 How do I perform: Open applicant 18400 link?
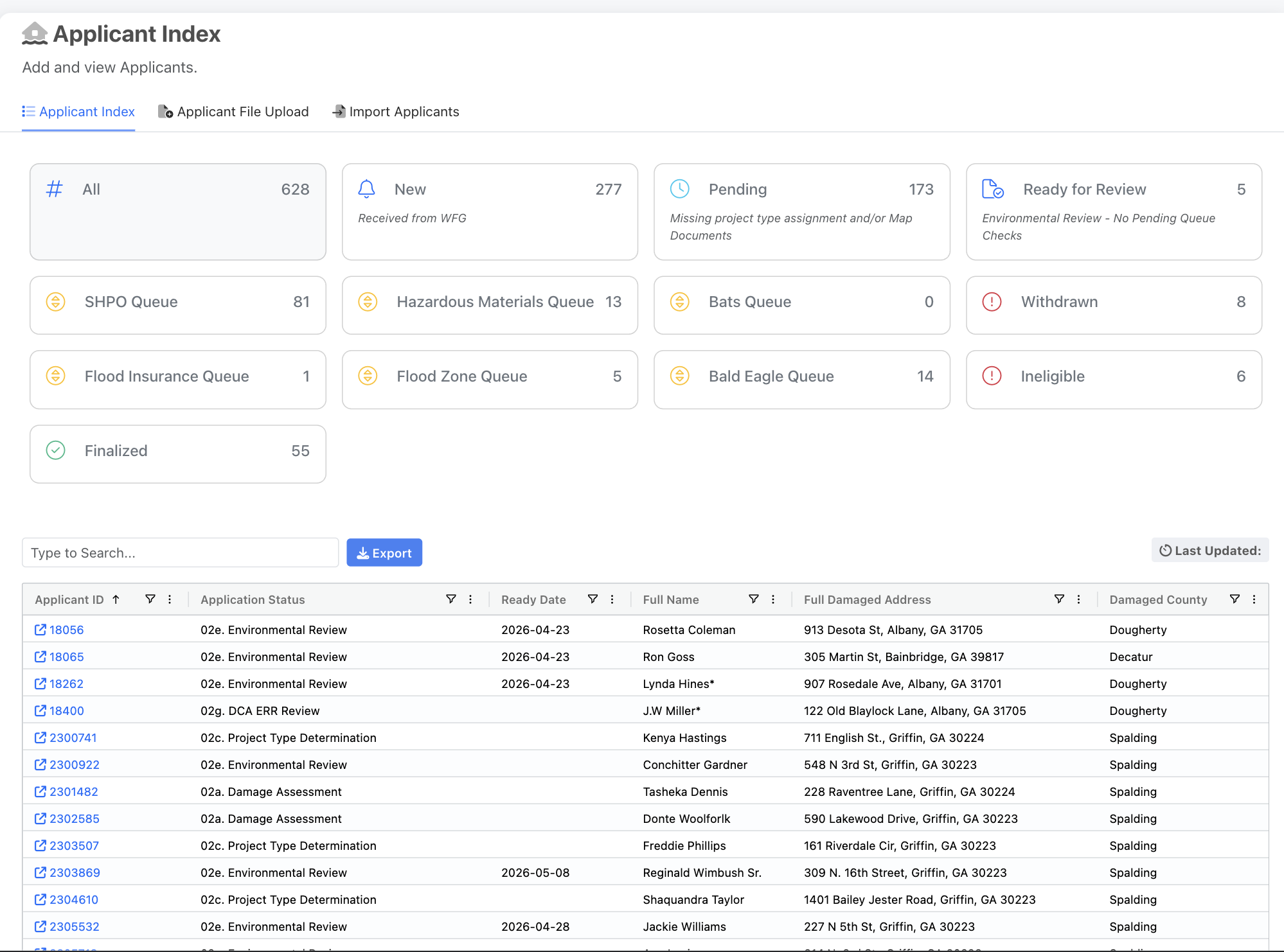coord(59,710)
